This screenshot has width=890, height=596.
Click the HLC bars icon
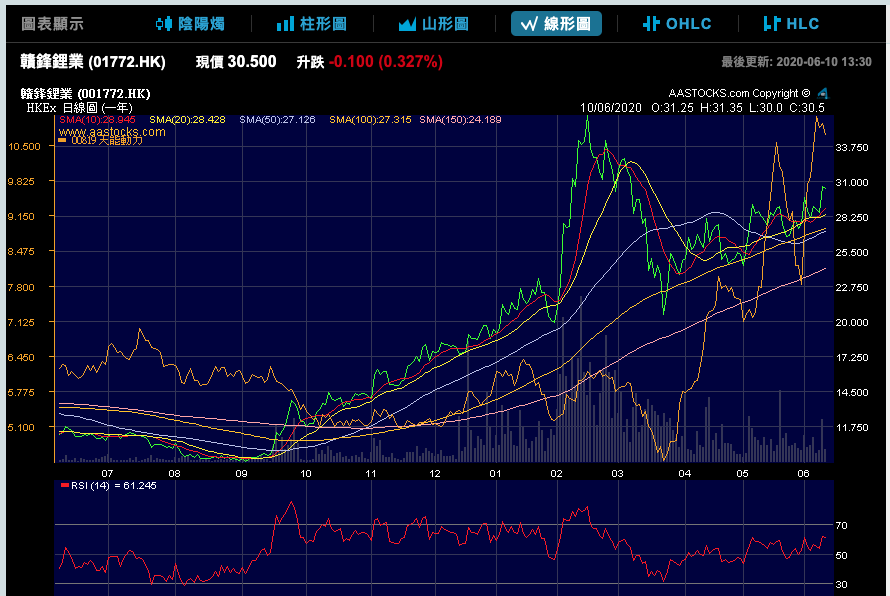tap(772, 24)
